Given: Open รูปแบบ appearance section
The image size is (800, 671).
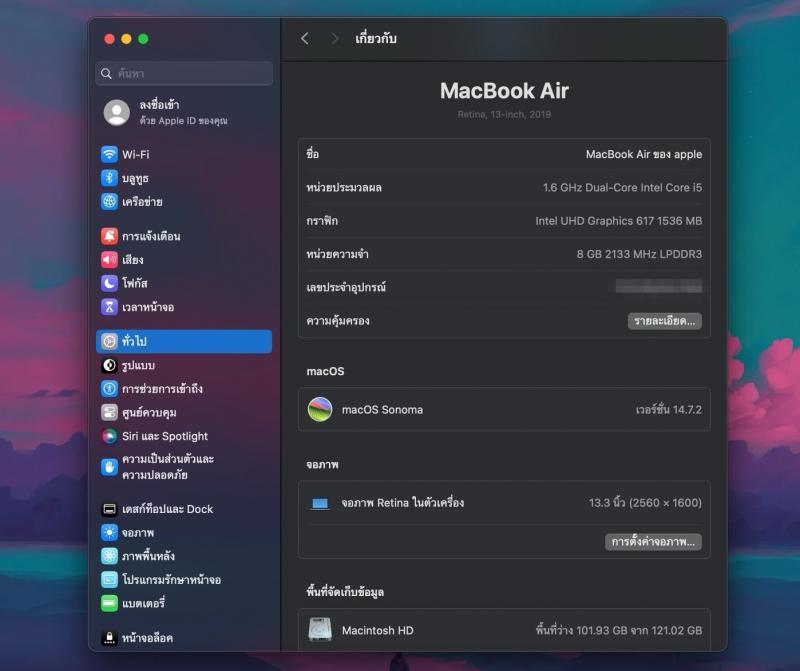Looking at the screenshot, I should pos(138,365).
